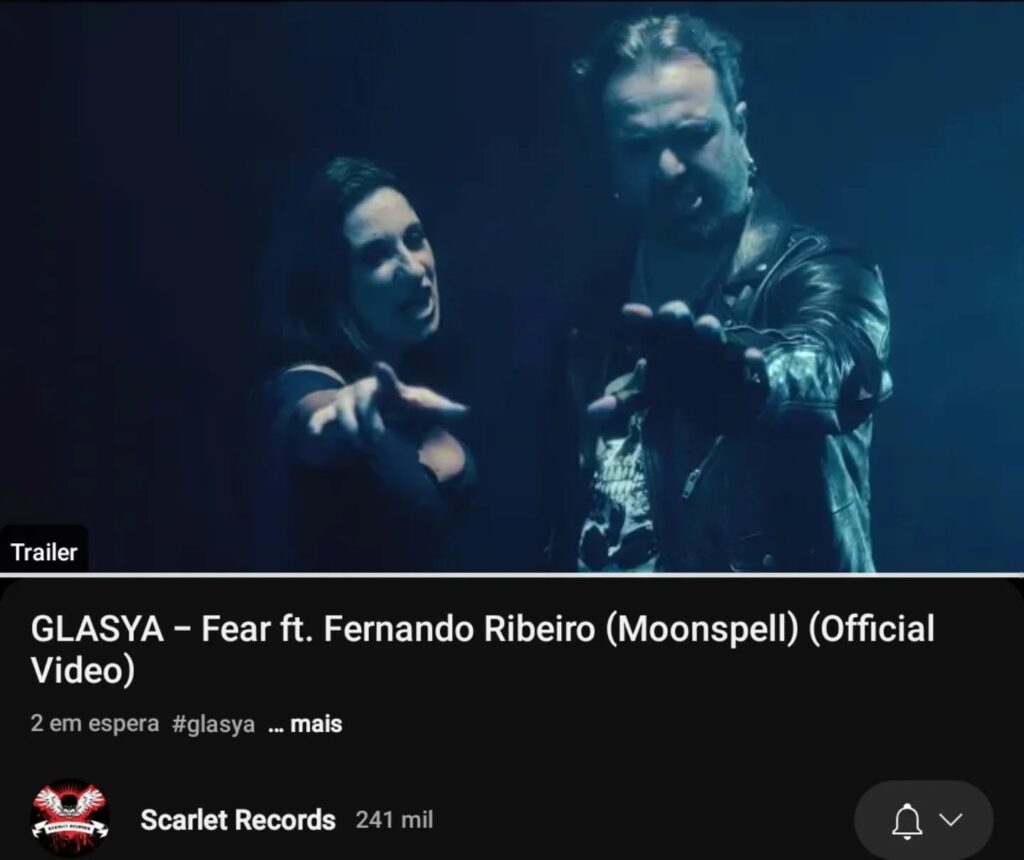The height and width of the screenshot is (860, 1024).
Task: Click "Fernando Ribeiro" in the title
Action: (459, 629)
